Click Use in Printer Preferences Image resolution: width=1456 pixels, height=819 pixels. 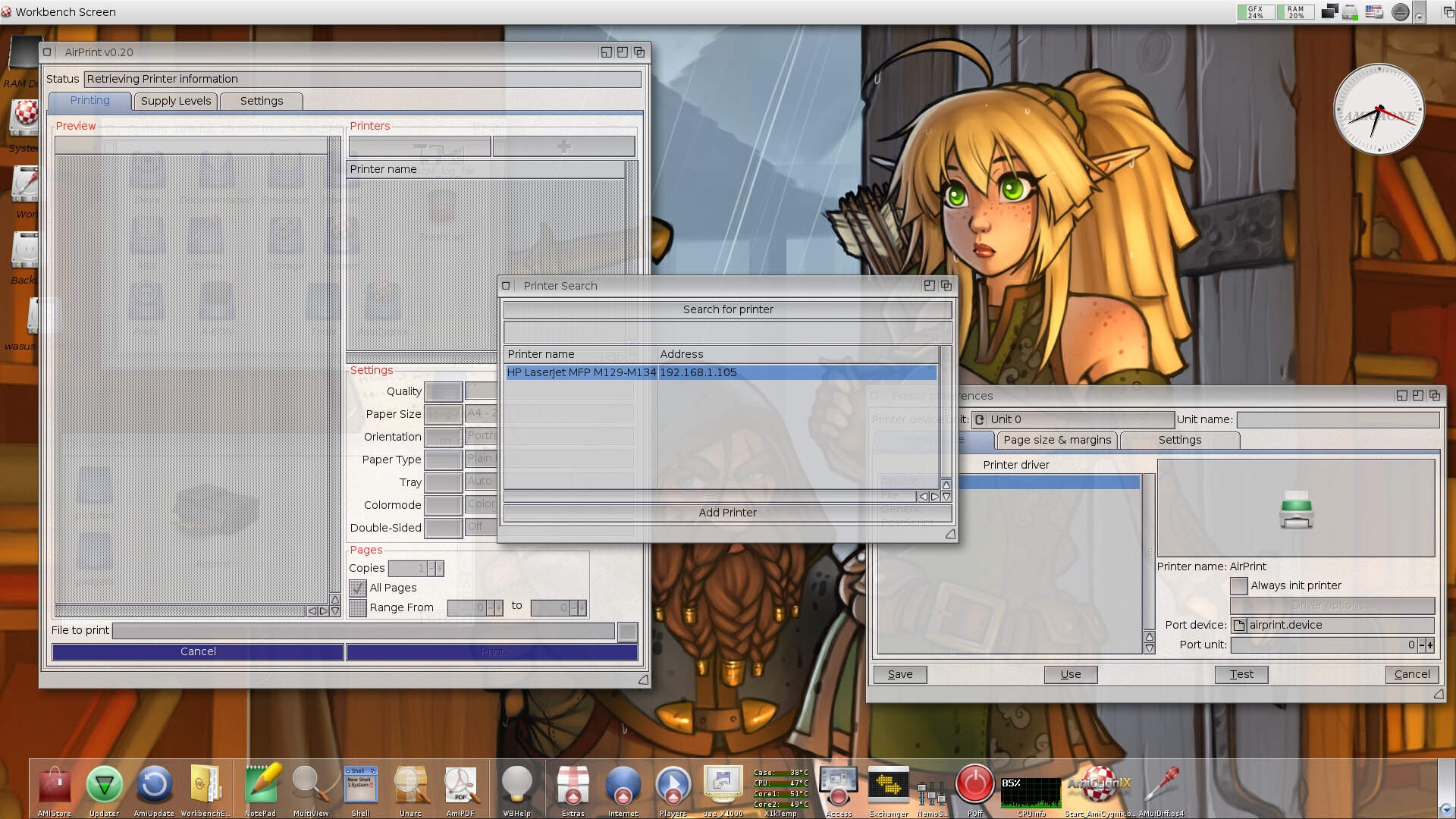click(1071, 674)
